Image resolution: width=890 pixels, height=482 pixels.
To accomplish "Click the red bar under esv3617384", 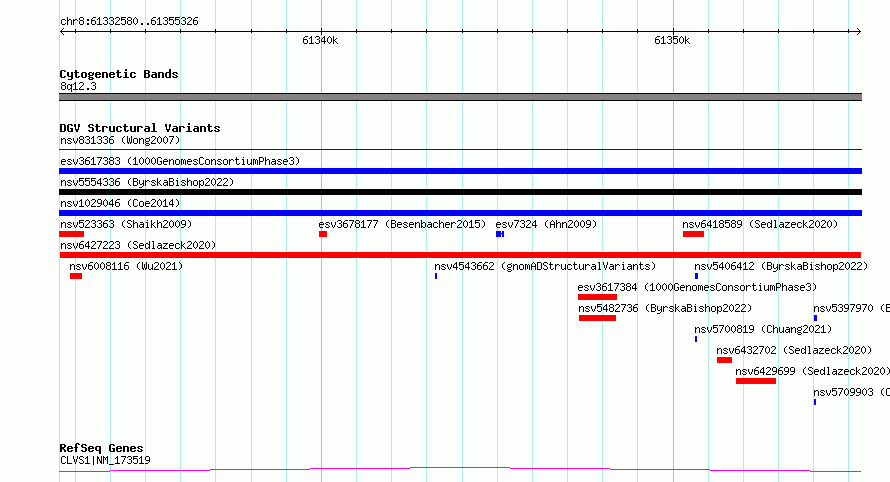I will [x=597, y=297].
